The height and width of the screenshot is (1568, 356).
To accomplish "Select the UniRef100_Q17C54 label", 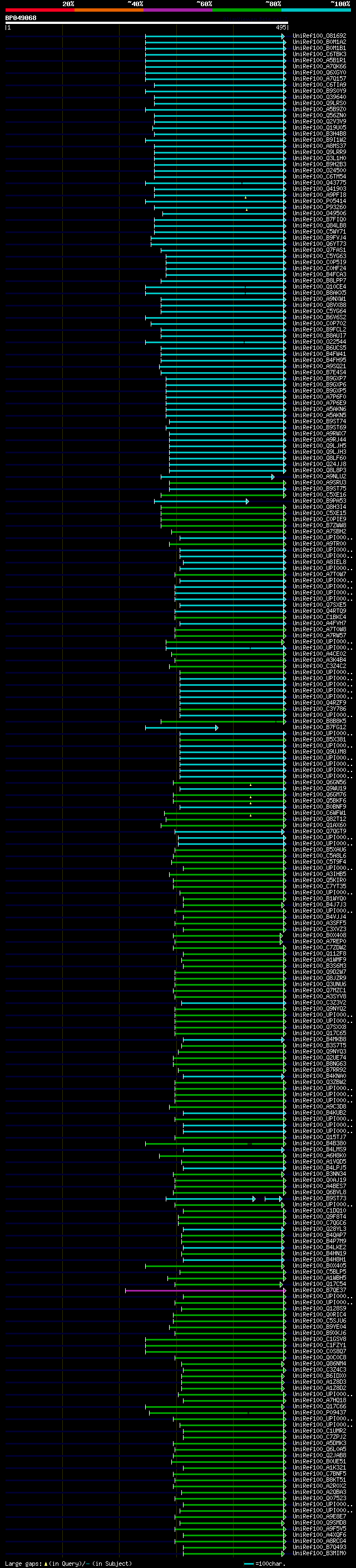I will click(319, 1284).
